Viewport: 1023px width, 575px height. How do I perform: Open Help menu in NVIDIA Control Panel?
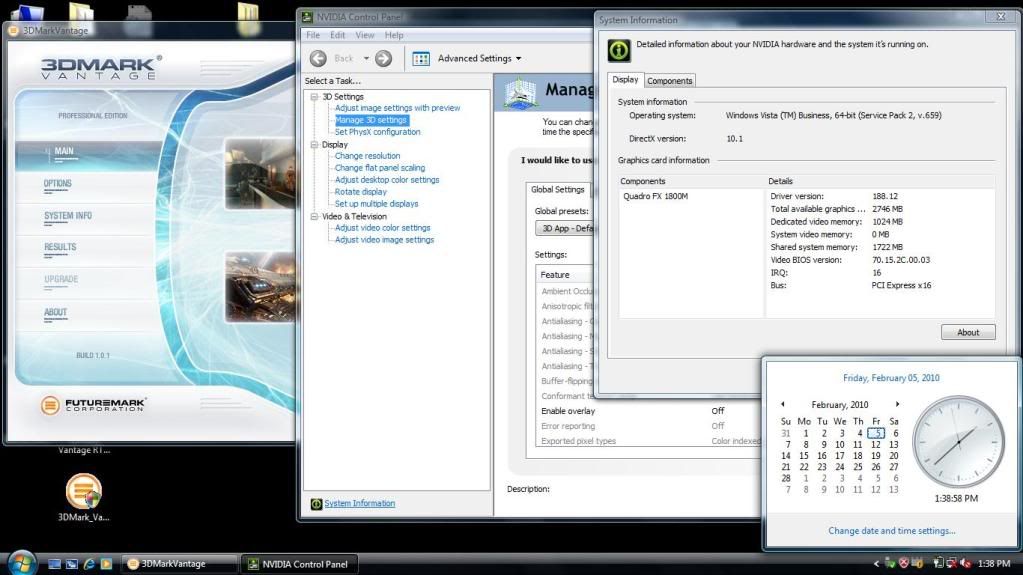(x=394, y=35)
